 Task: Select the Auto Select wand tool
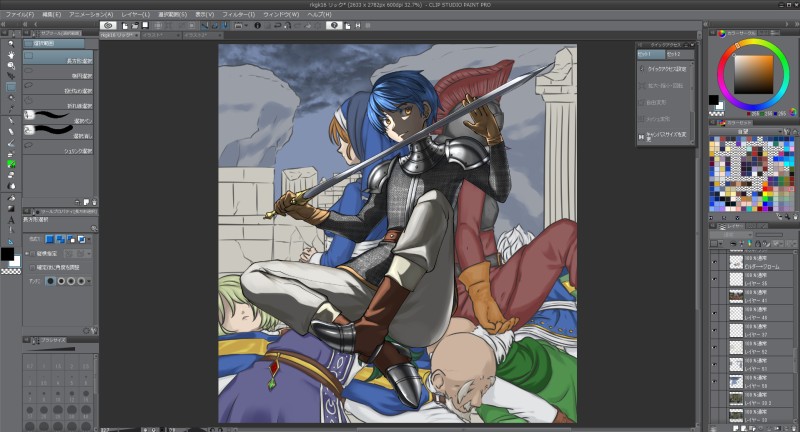coord(11,98)
